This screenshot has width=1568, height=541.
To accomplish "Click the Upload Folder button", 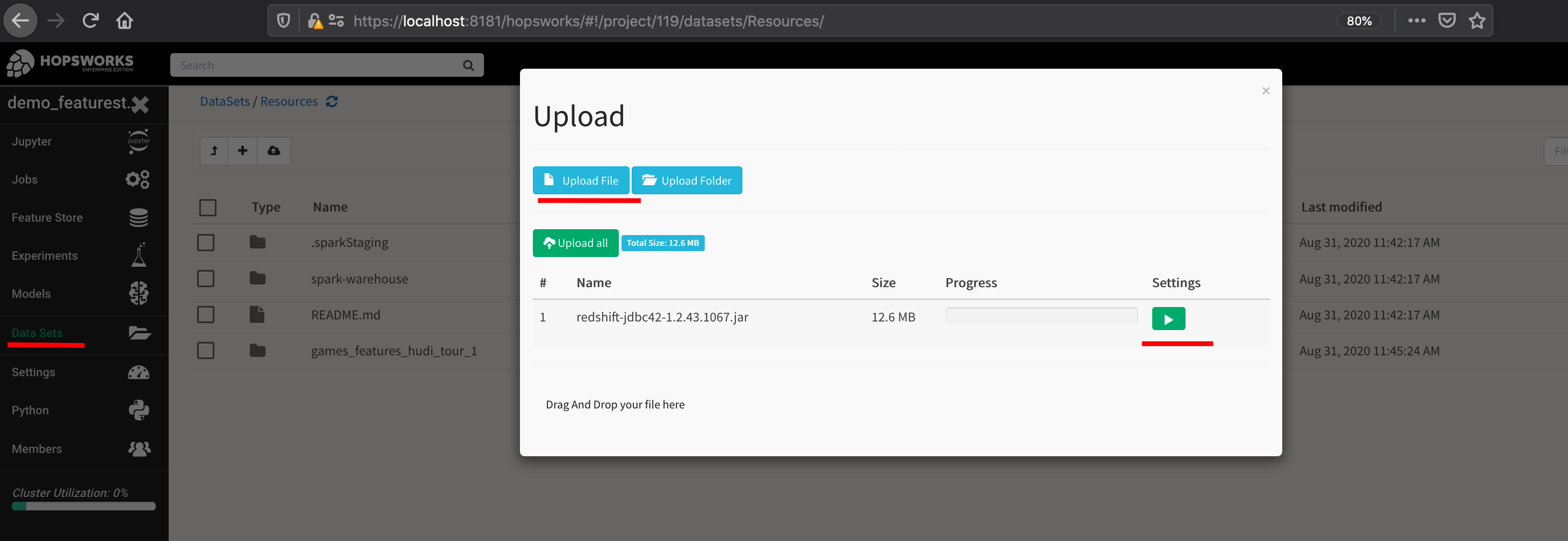I will pyautogui.click(x=687, y=180).
